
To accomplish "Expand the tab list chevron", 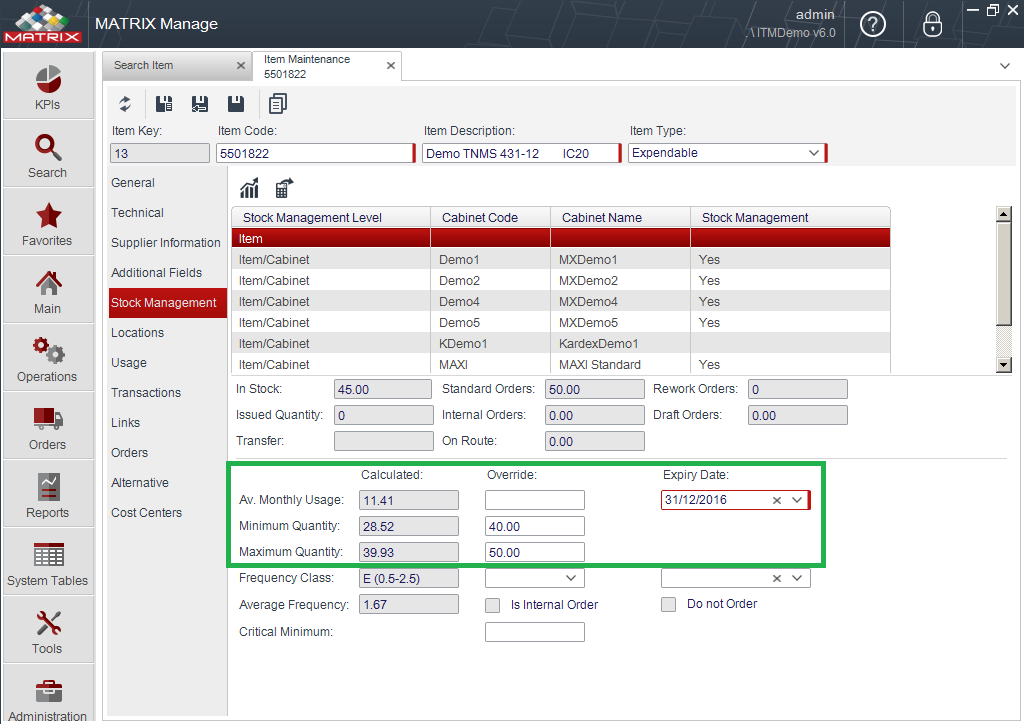I will 1004,66.
